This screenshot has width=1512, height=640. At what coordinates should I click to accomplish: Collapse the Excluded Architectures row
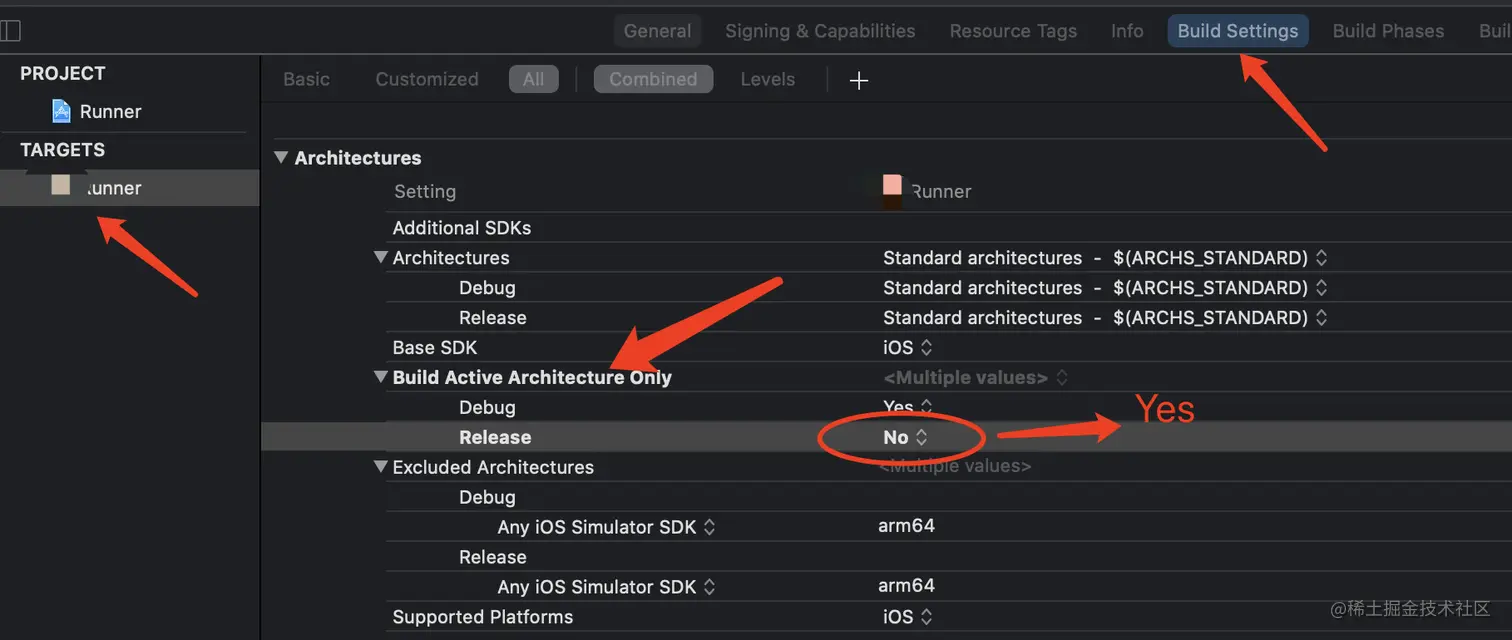tap(380, 467)
